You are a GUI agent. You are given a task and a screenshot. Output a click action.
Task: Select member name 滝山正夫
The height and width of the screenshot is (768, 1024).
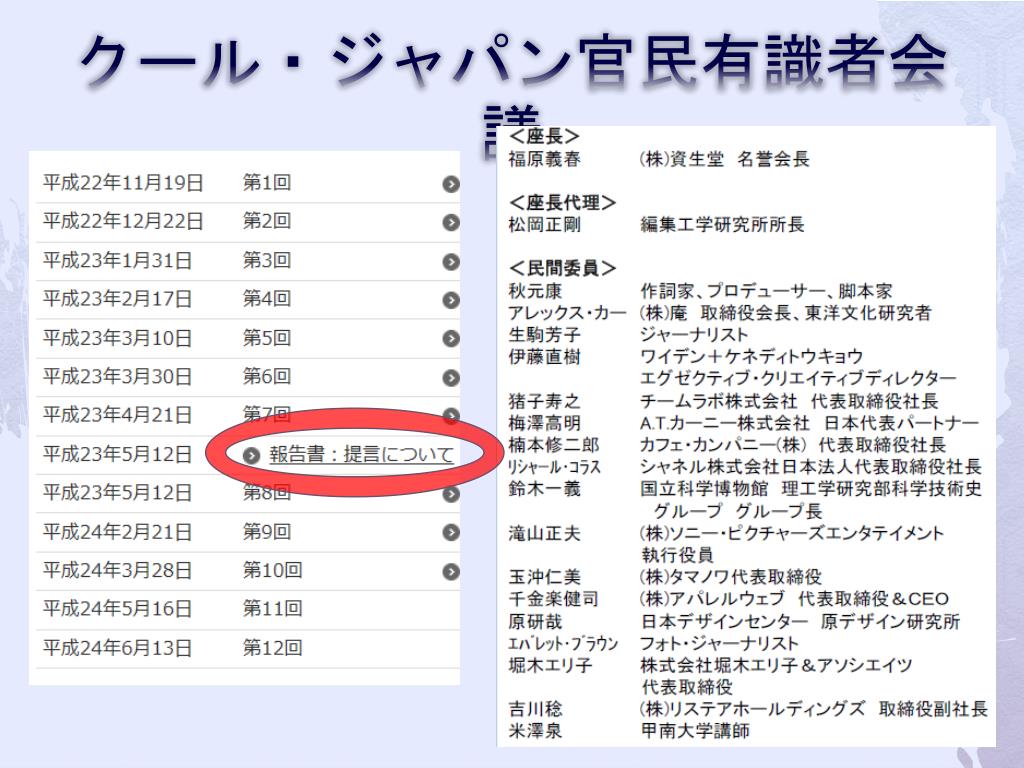click(x=544, y=533)
